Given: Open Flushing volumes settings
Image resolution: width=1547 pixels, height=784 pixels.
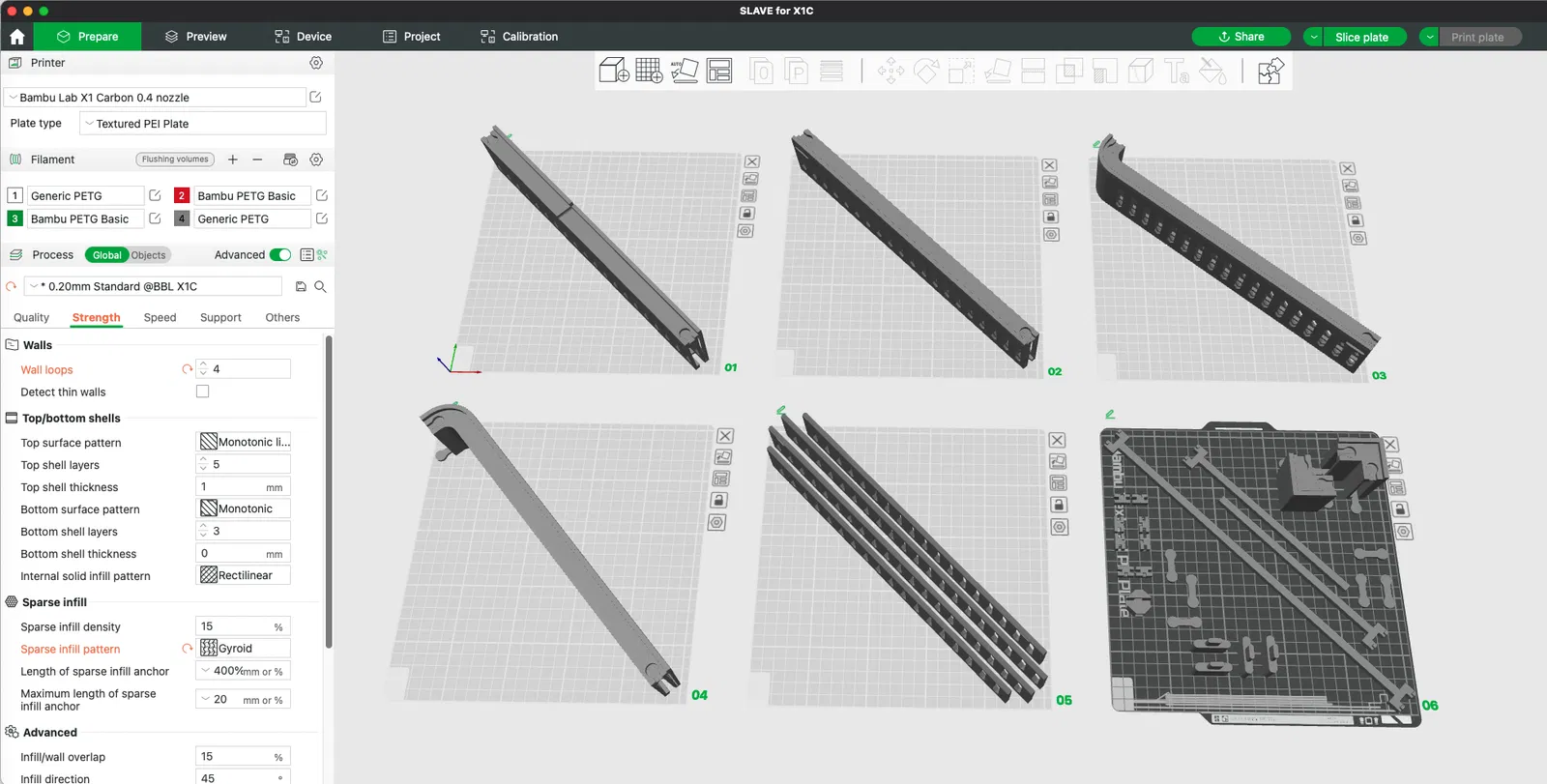Looking at the screenshot, I should [175, 160].
